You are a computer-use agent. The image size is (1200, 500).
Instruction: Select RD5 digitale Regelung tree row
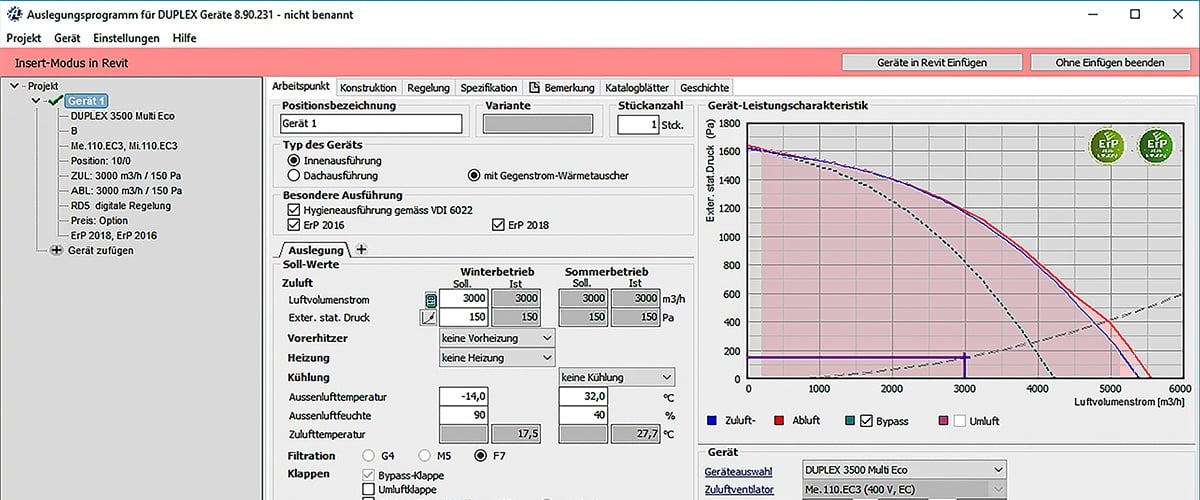click(120, 205)
